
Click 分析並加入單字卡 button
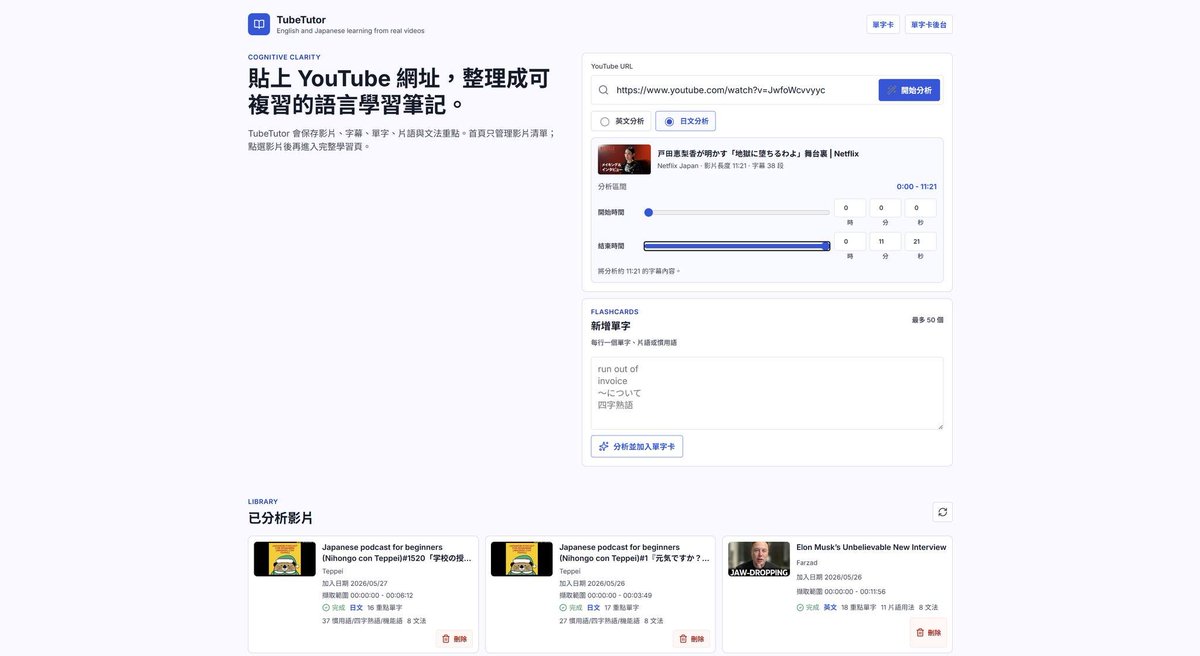tap(637, 446)
